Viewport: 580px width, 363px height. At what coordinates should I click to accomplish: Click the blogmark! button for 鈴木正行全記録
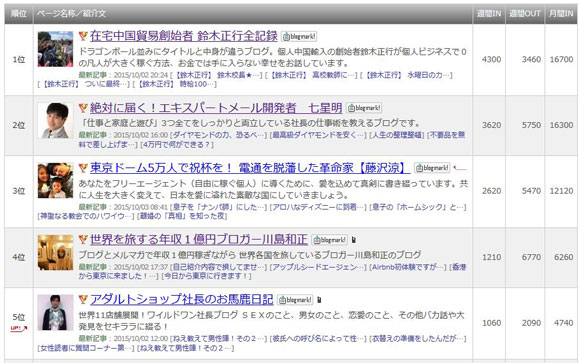[299, 36]
